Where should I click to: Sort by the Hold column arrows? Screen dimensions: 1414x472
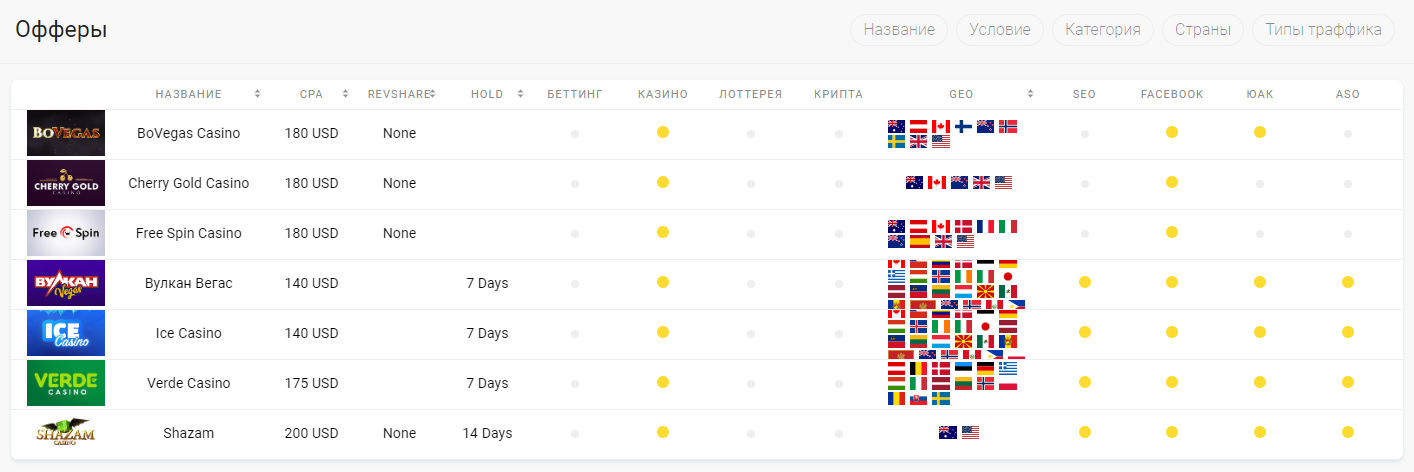[521, 94]
